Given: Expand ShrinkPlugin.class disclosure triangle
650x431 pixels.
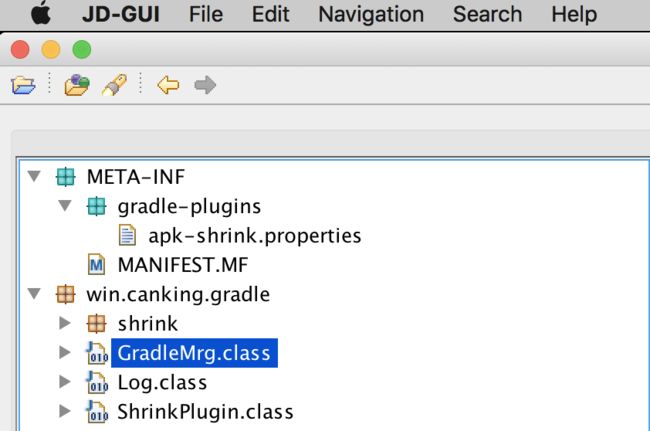Looking at the screenshot, I should (65, 412).
